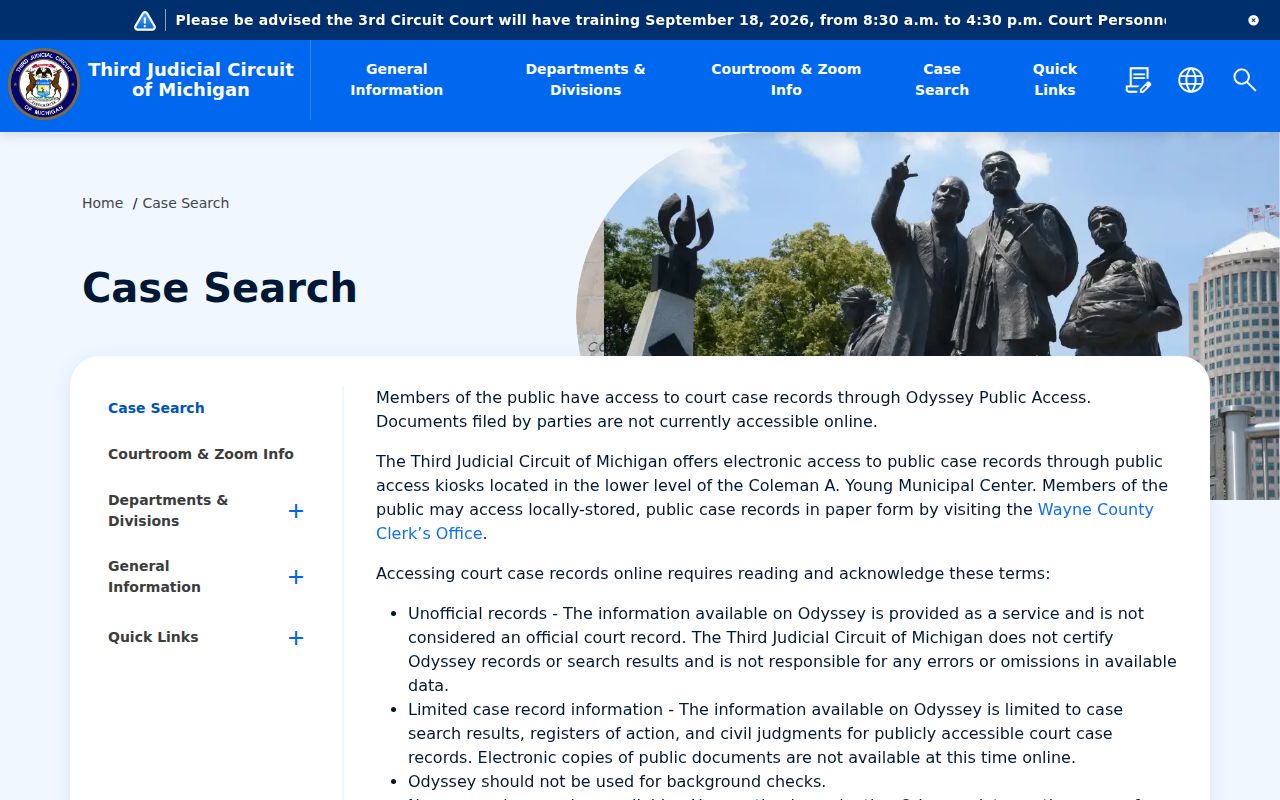
Task: Open General Information sidebar link
Action: coord(154,576)
